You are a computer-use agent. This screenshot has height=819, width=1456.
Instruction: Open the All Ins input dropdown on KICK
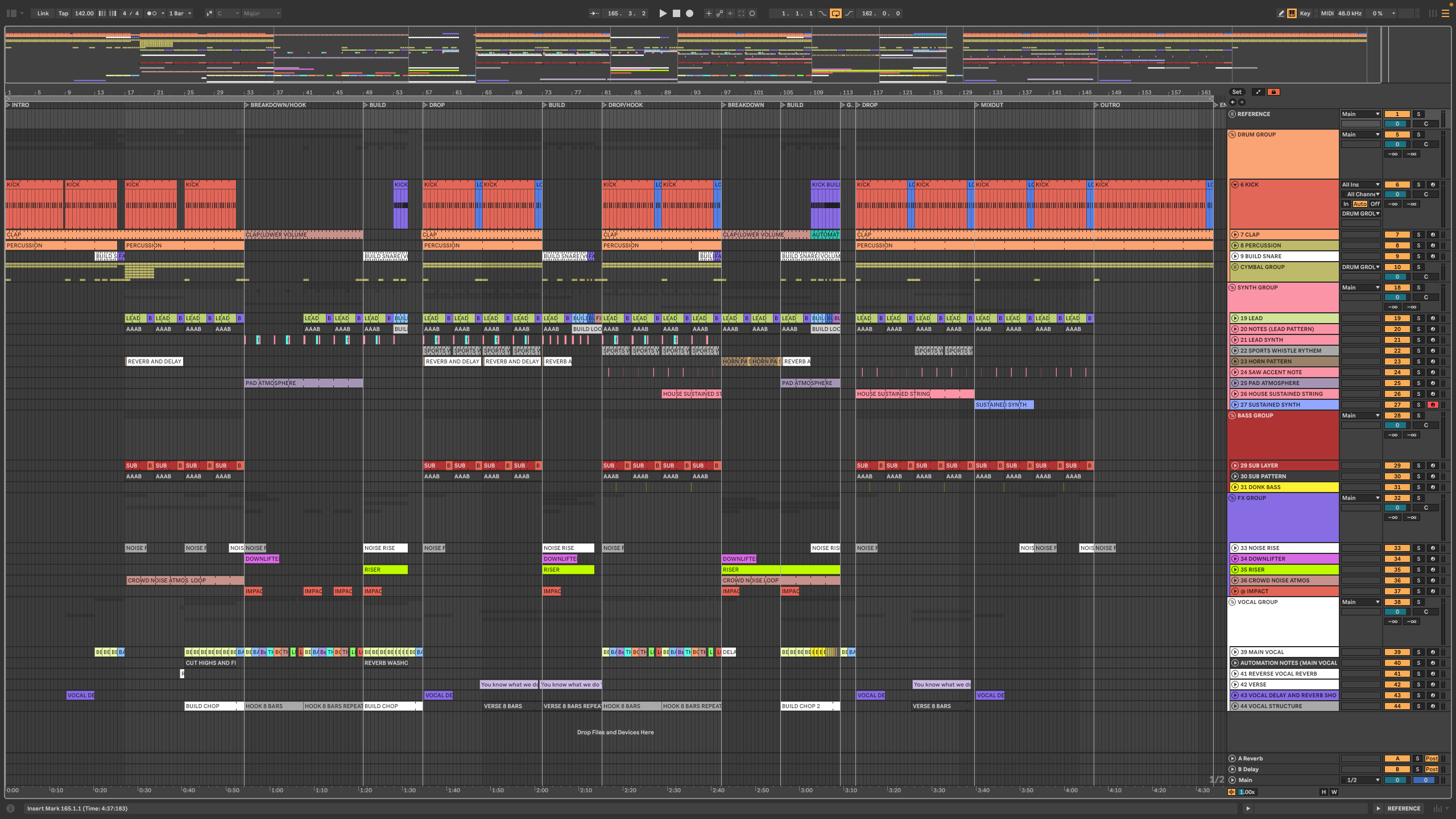[x=1361, y=184]
